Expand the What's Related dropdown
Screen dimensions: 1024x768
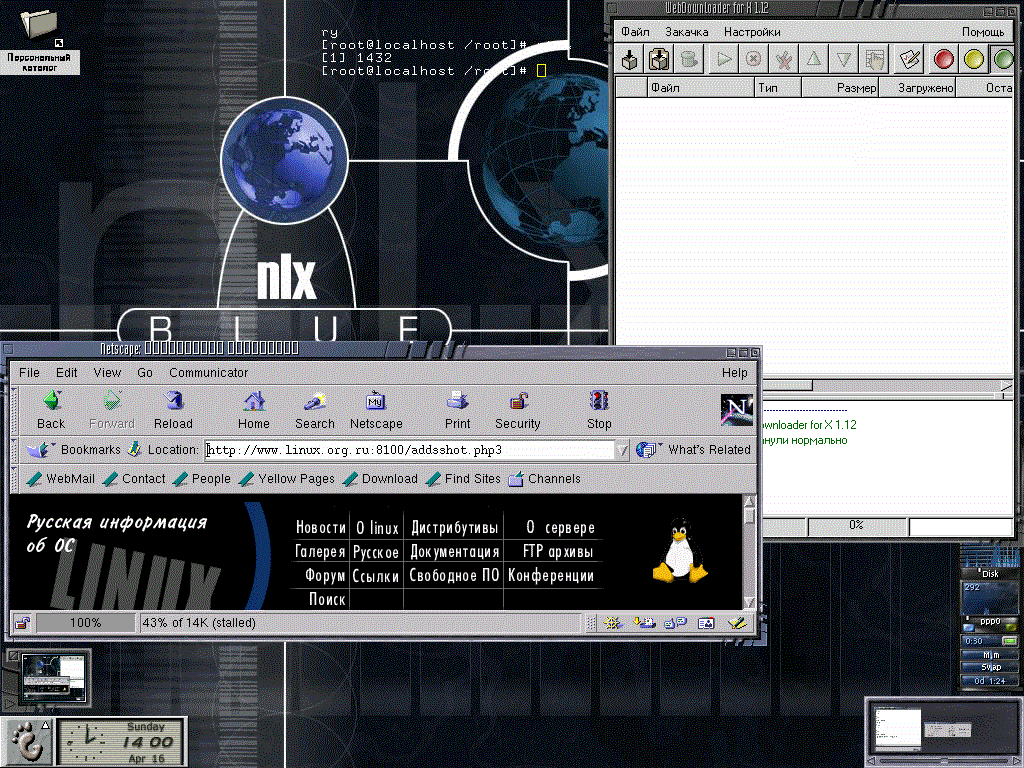click(x=650, y=450)
